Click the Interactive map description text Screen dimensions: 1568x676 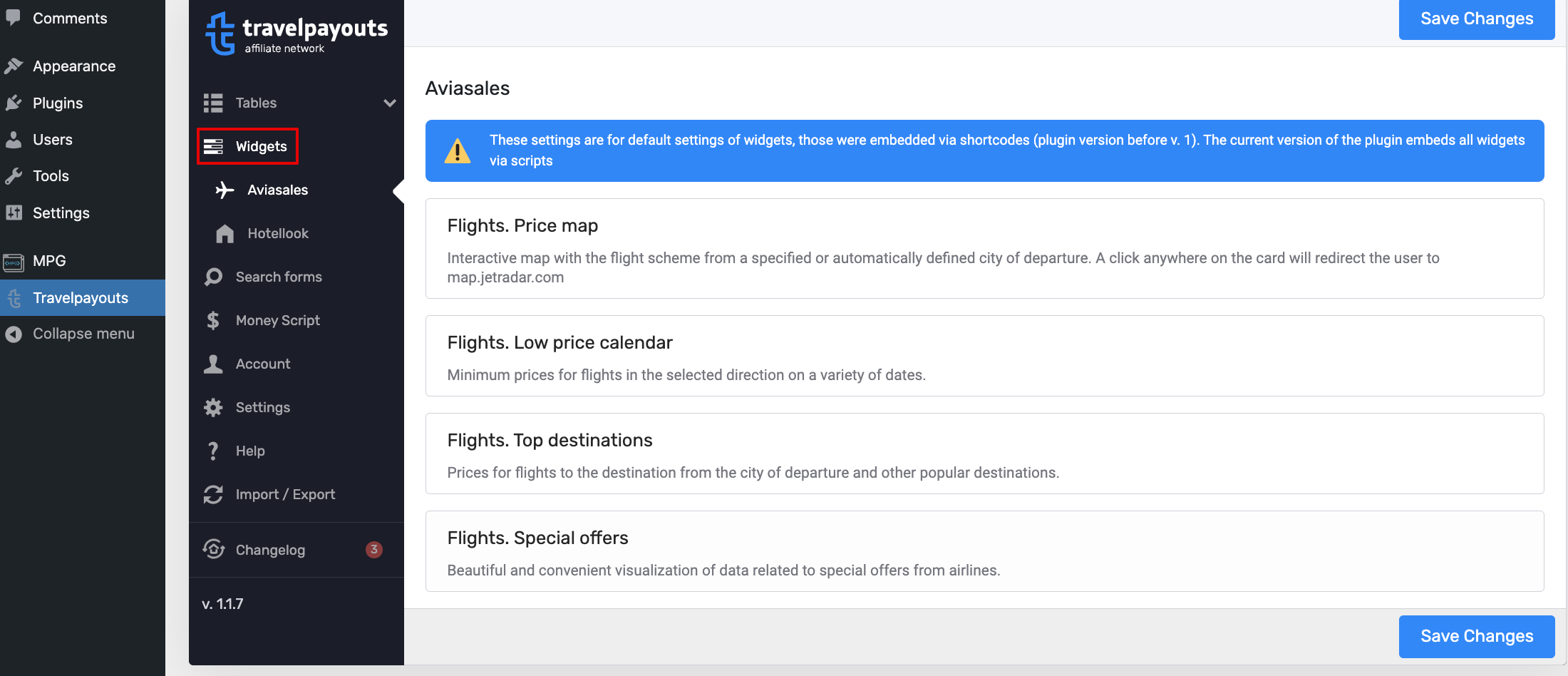coord(944,267)
